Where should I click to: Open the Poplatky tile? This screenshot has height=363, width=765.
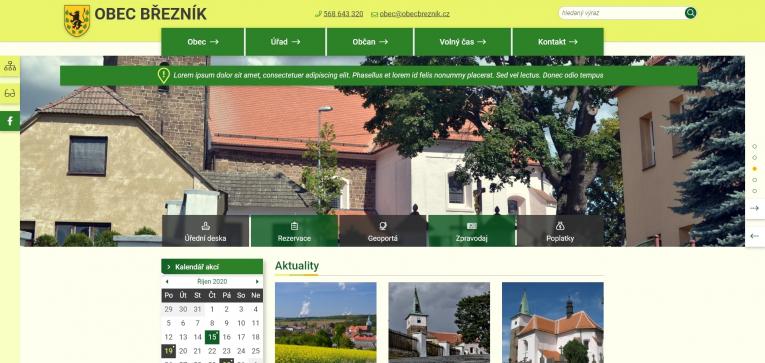(x=560, y=231)
